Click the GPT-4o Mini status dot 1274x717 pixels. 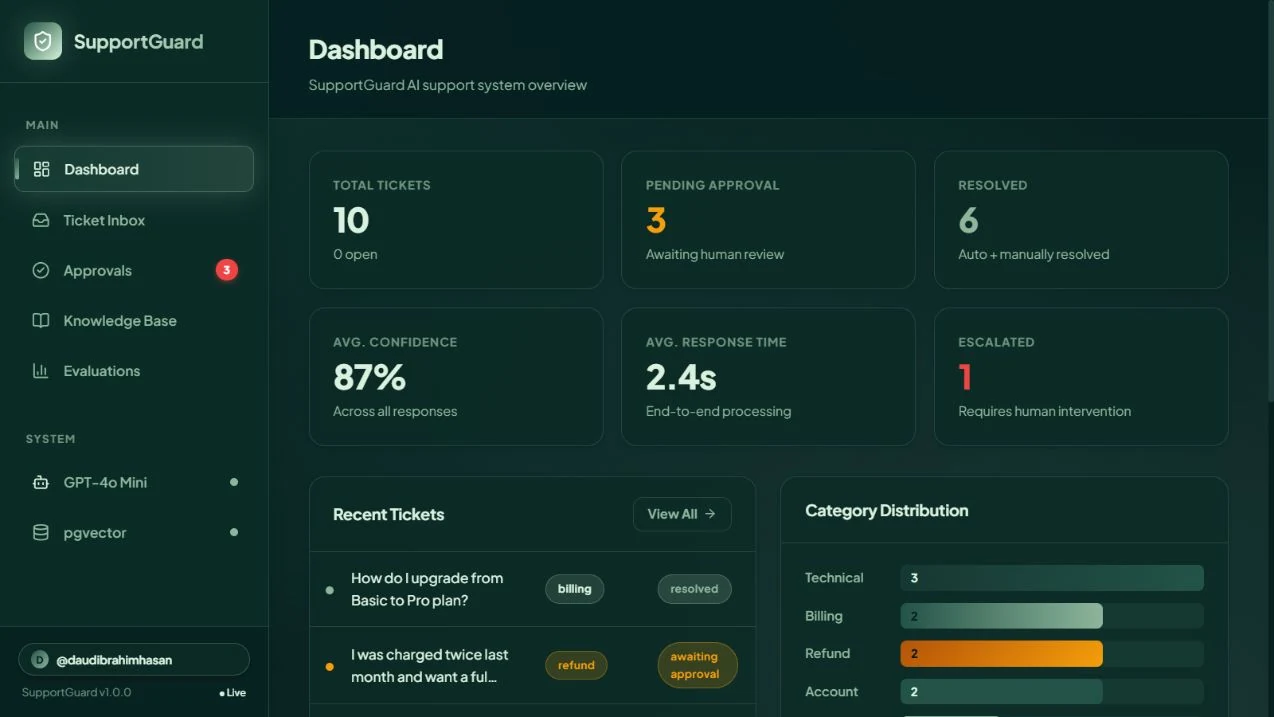click(x=234, y=482)
